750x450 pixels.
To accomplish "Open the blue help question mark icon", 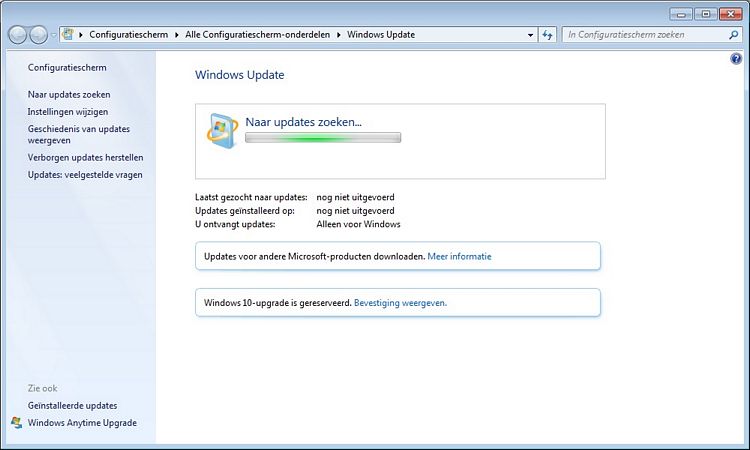I will coord(736,59).
